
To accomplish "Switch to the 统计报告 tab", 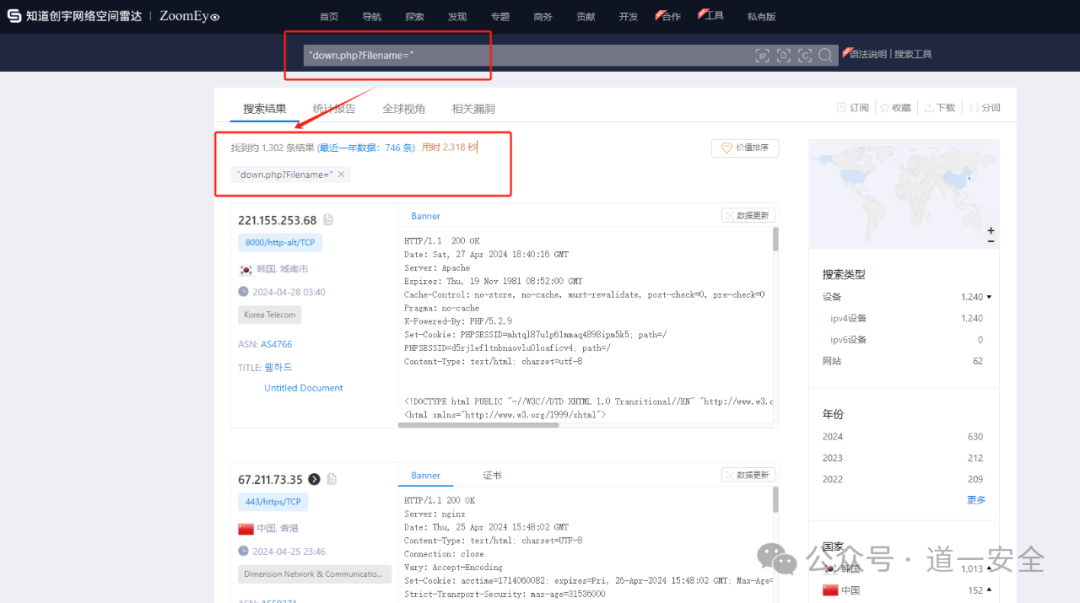I will [334, 109].
